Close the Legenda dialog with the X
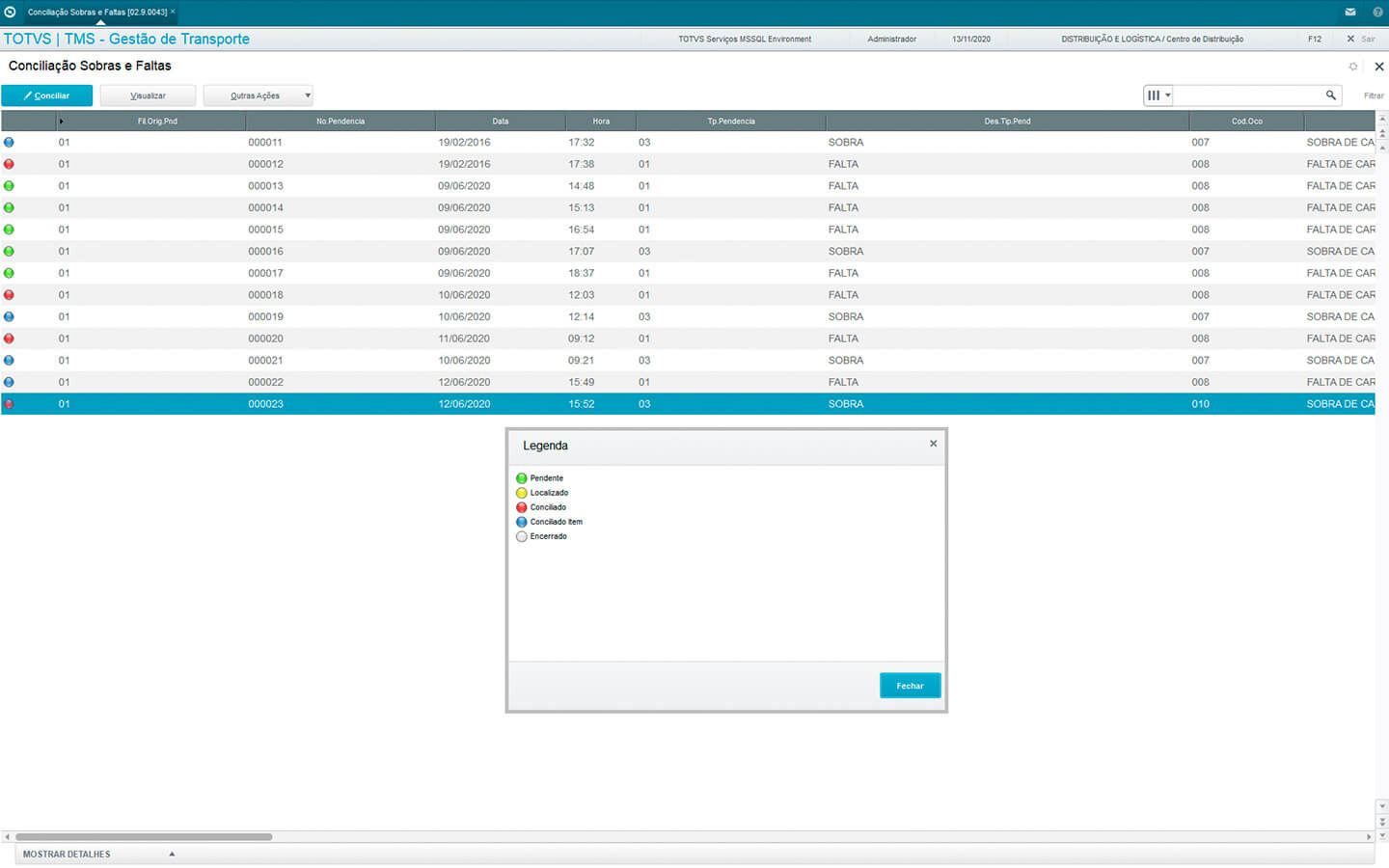The height and width of the screenshot is (868, 1389). (933, 444)
